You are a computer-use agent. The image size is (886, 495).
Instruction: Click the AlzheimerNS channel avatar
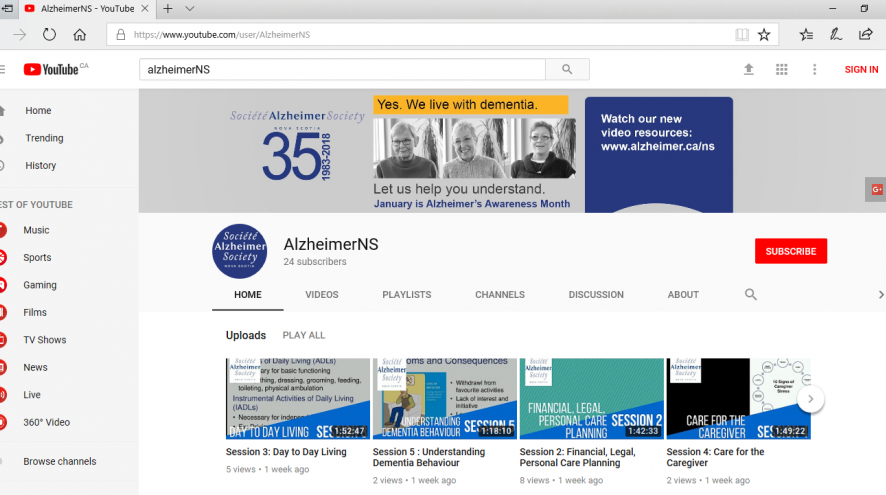tap(240, 251)
